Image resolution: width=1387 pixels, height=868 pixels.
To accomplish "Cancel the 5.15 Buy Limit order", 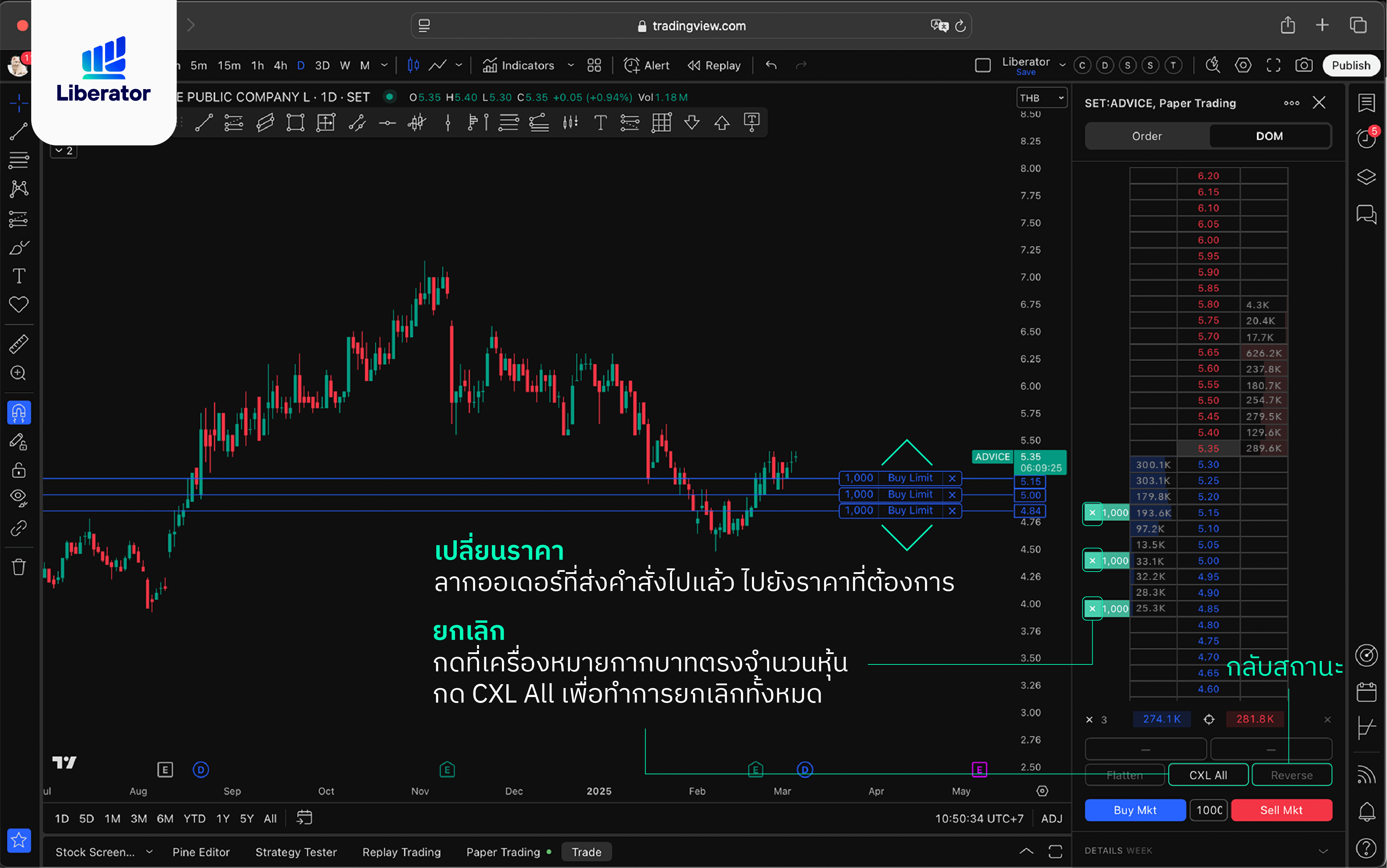I will 952,478.
